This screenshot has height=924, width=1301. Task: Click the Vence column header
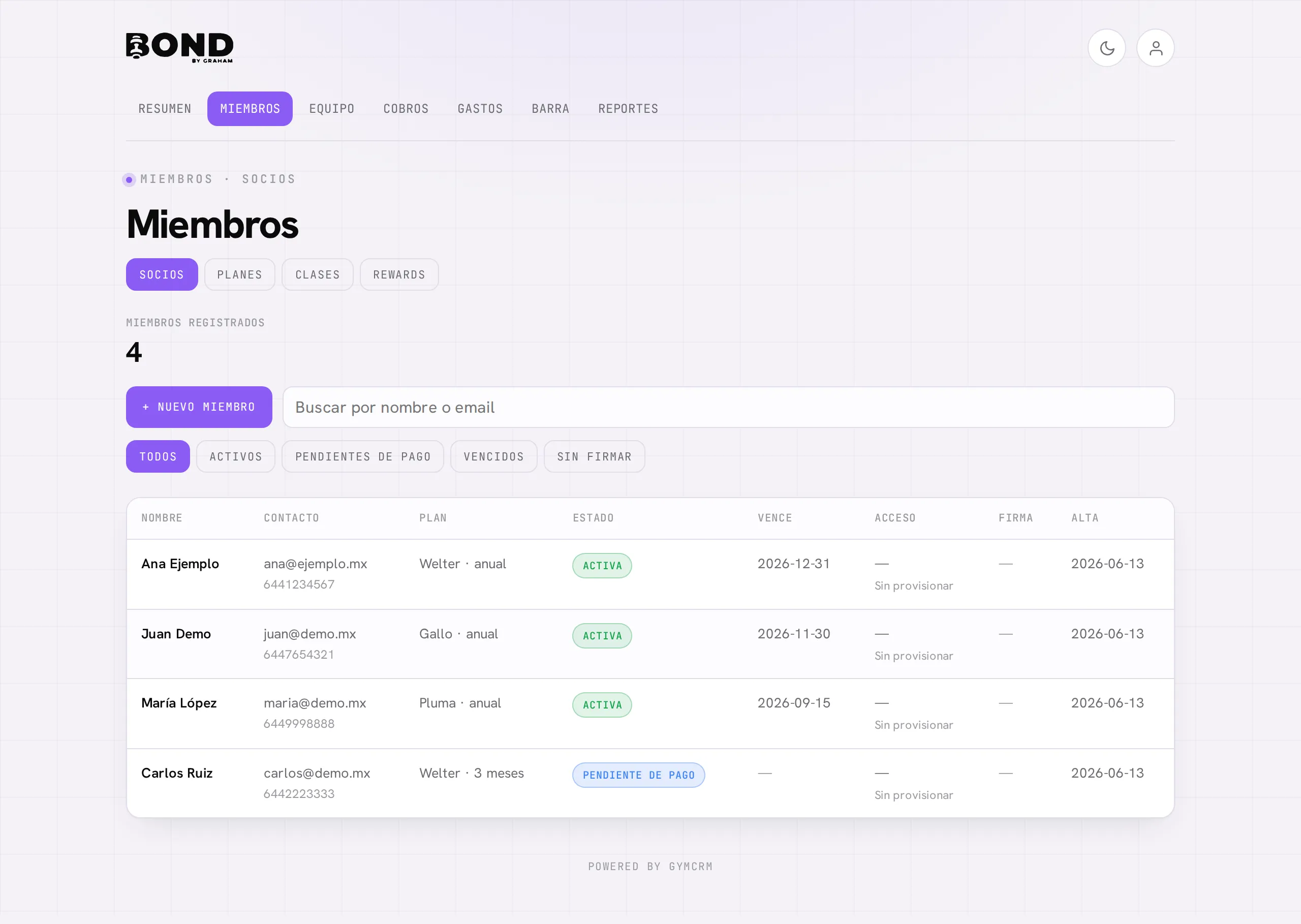(x=775, y=518)
